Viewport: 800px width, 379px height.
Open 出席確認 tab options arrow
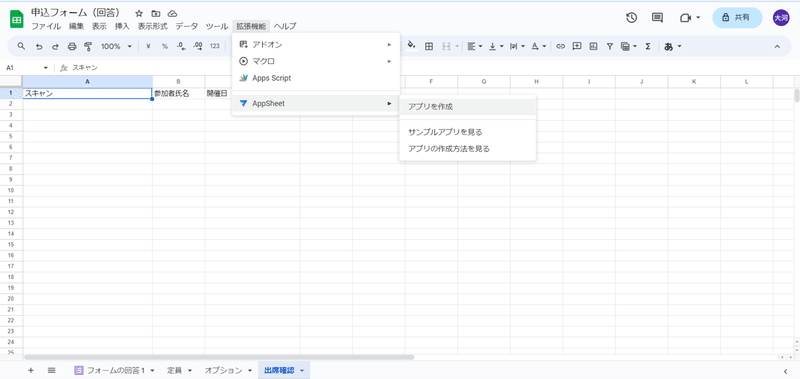pyautogui.click(x=302, y=370)
